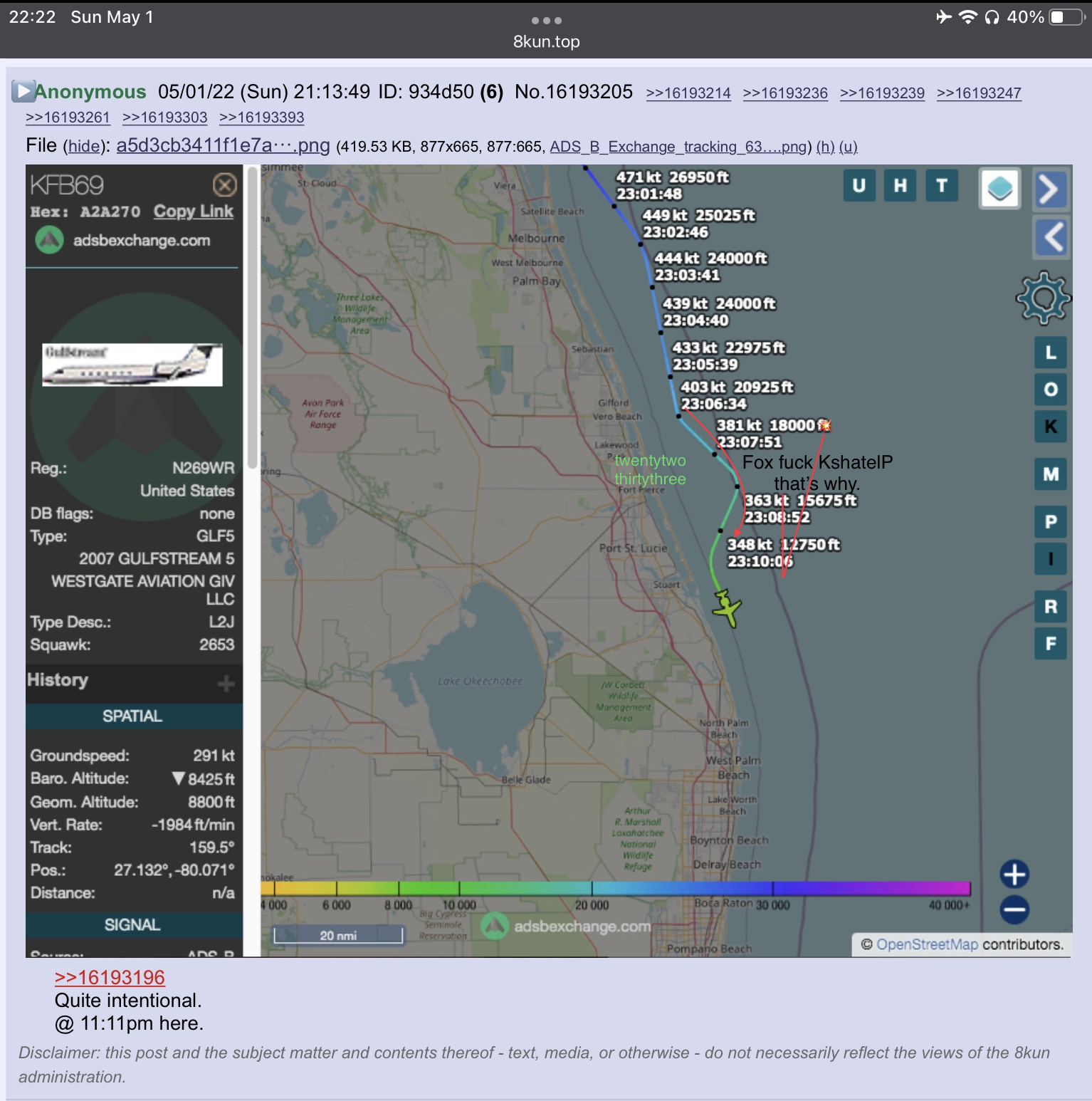Click the Hex code A2A270
The image size is (1092, 1101).
click(110, 212)
